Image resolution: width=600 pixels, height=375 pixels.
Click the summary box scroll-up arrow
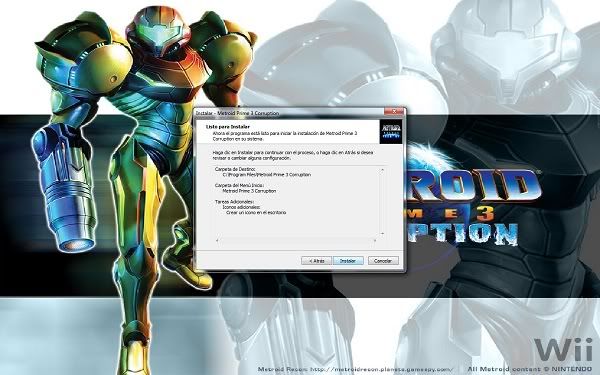click(382, 170)
